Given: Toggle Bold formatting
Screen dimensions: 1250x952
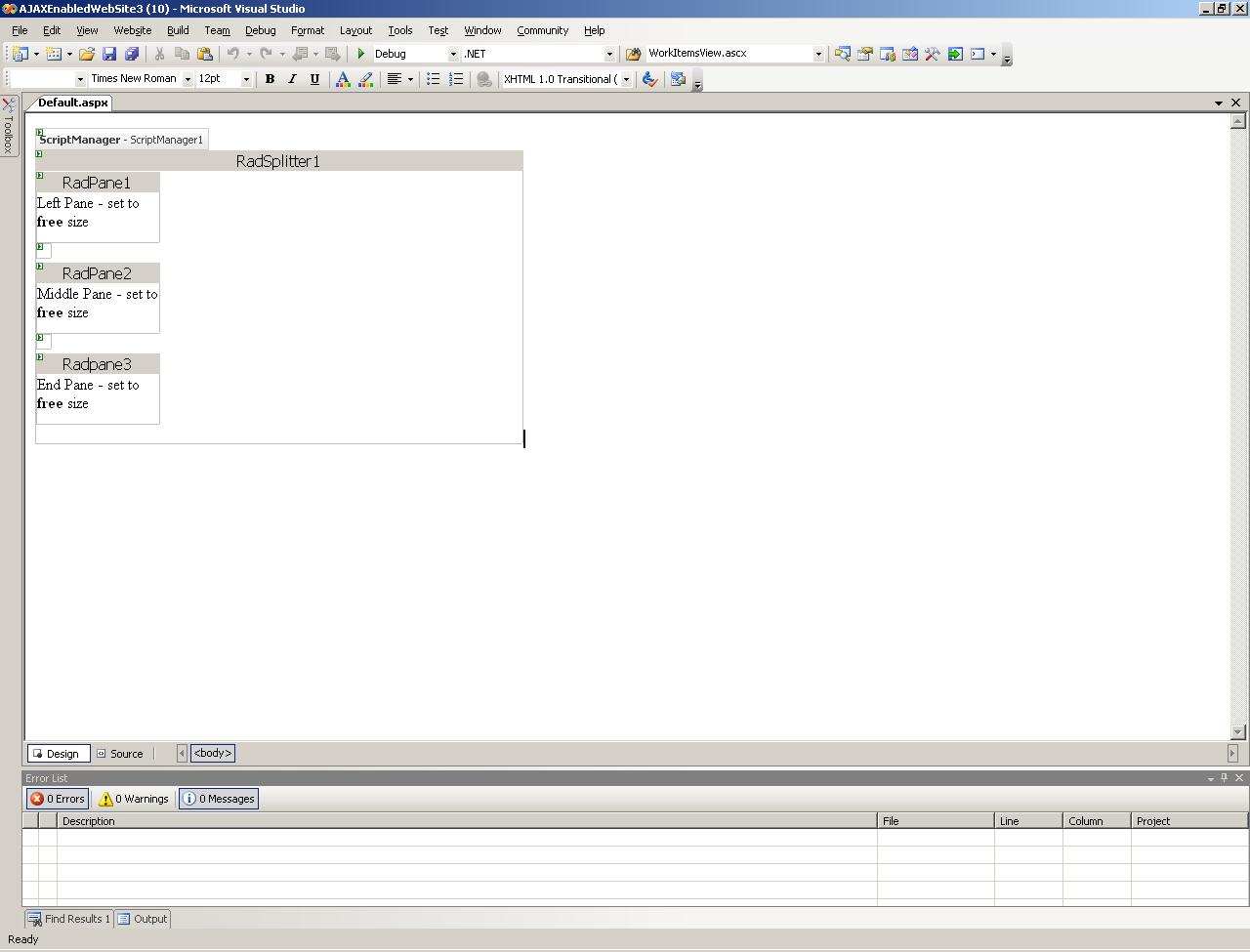Looking at the screenshot, I should point(270,79).
